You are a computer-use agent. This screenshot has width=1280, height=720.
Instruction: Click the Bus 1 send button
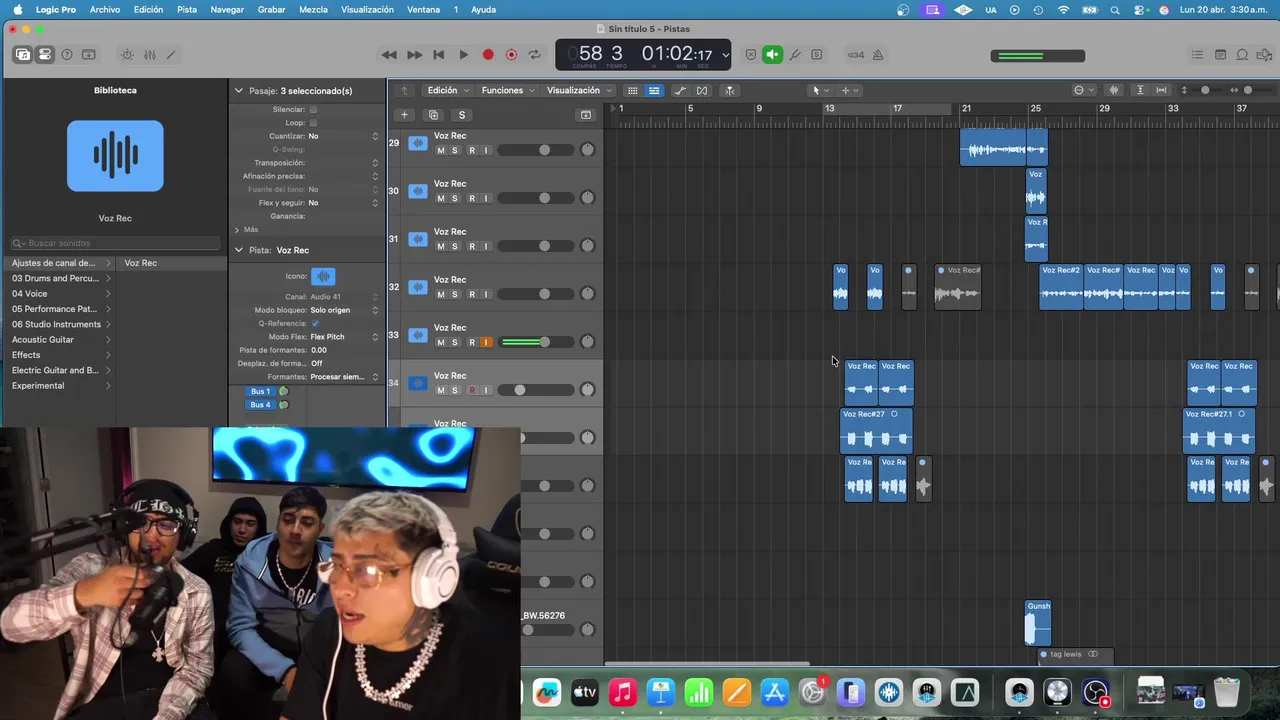tap(261, 391)
